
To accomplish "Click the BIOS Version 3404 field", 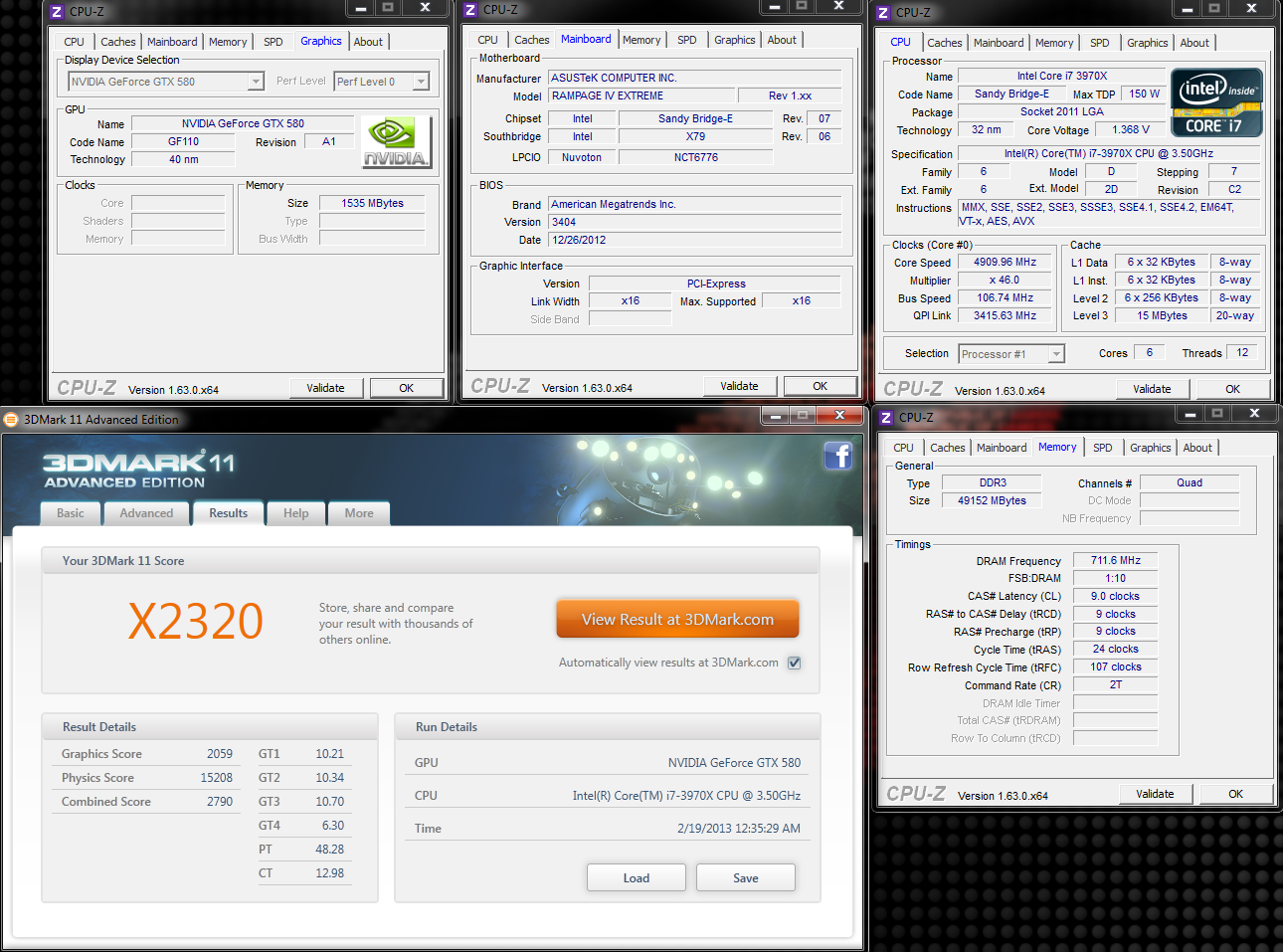I will click(695, 222).
